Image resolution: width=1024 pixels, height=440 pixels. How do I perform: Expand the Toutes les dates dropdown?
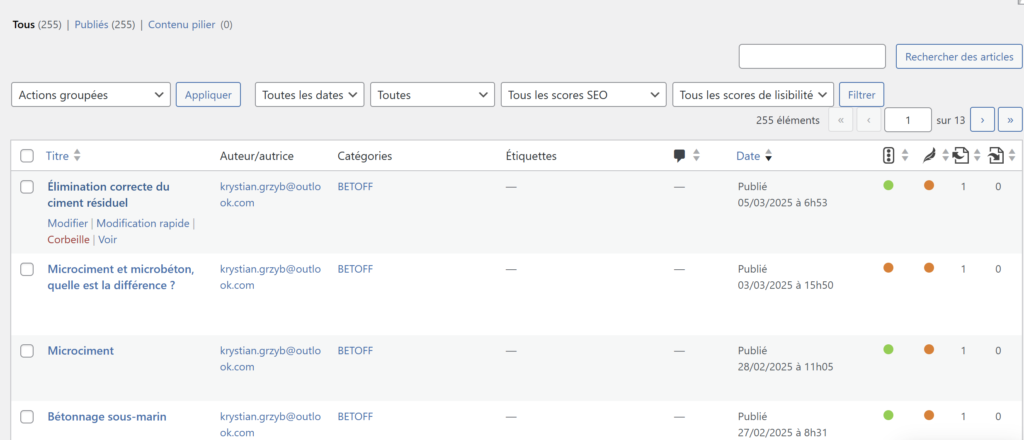click(309, 95)
